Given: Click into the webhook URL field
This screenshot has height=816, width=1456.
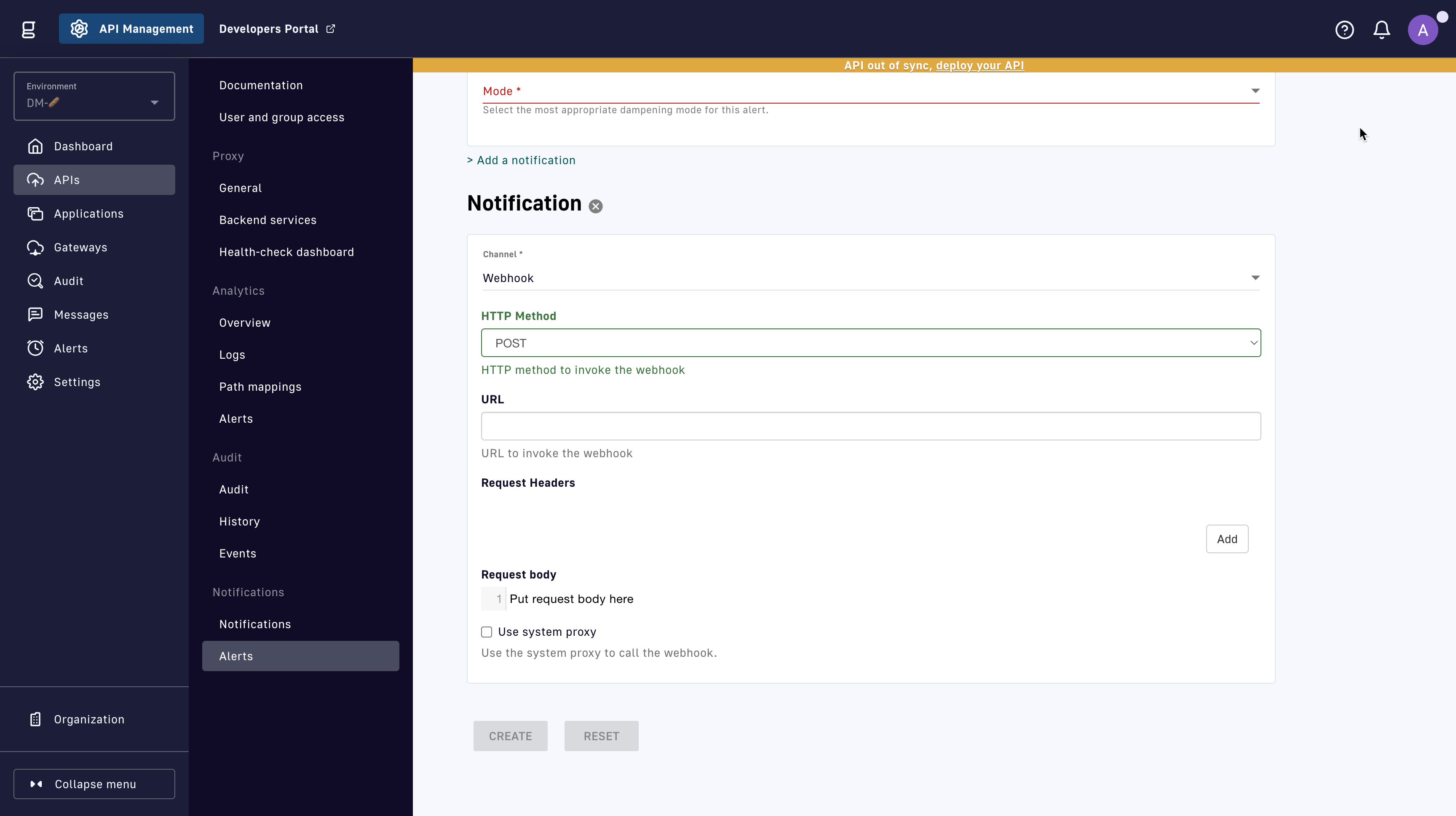Looking at the screenshot, I should click(x=870, y=426).
